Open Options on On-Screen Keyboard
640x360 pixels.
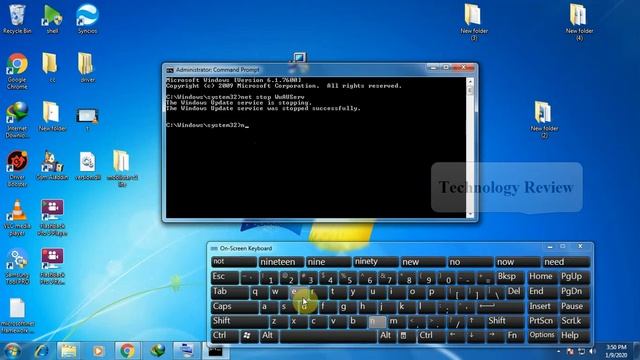pos(542,336)
